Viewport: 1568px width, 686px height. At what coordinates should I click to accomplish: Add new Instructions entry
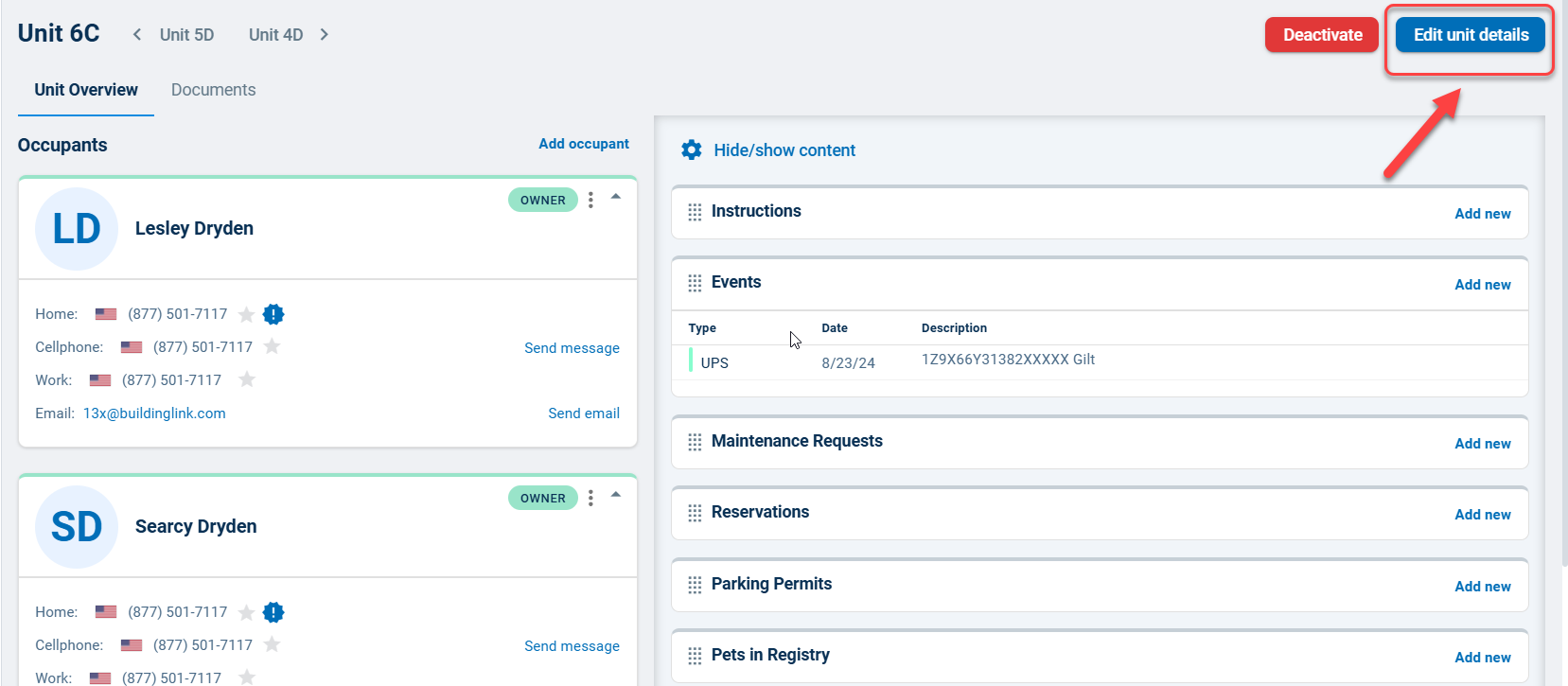coord(1483,214)
